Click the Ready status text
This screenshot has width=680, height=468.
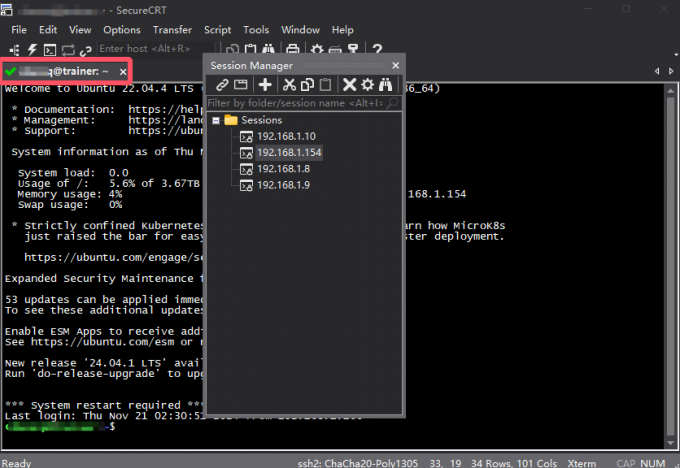point(16,463)
